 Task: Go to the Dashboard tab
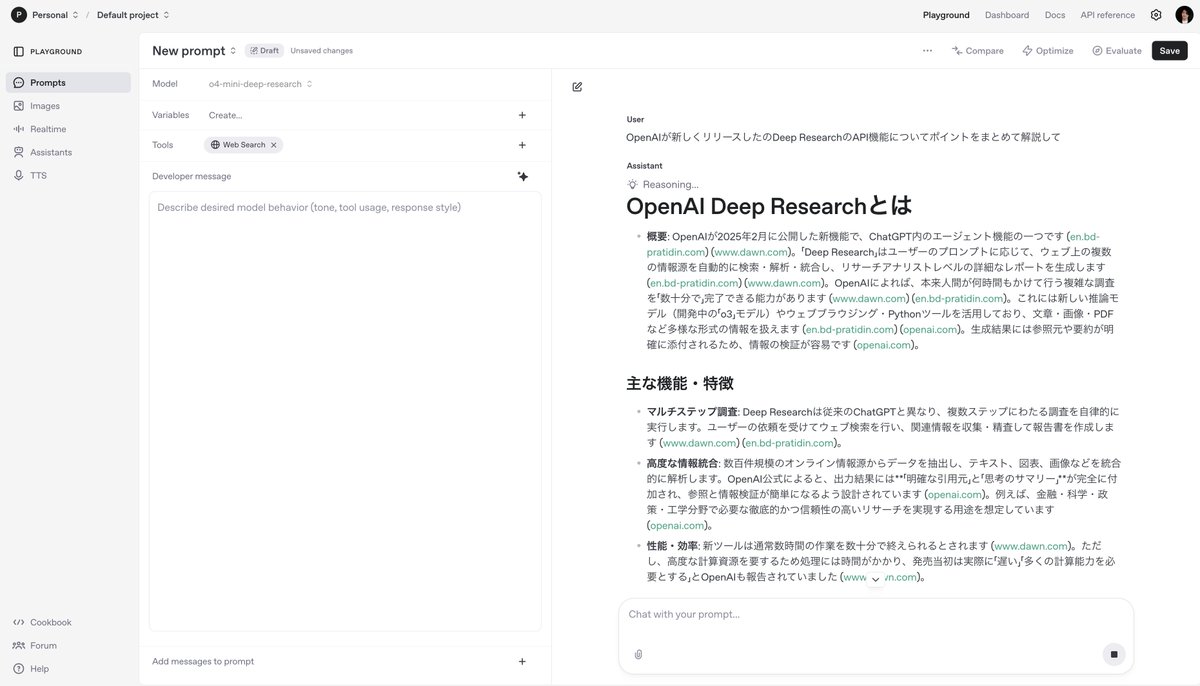point(1007,15)
